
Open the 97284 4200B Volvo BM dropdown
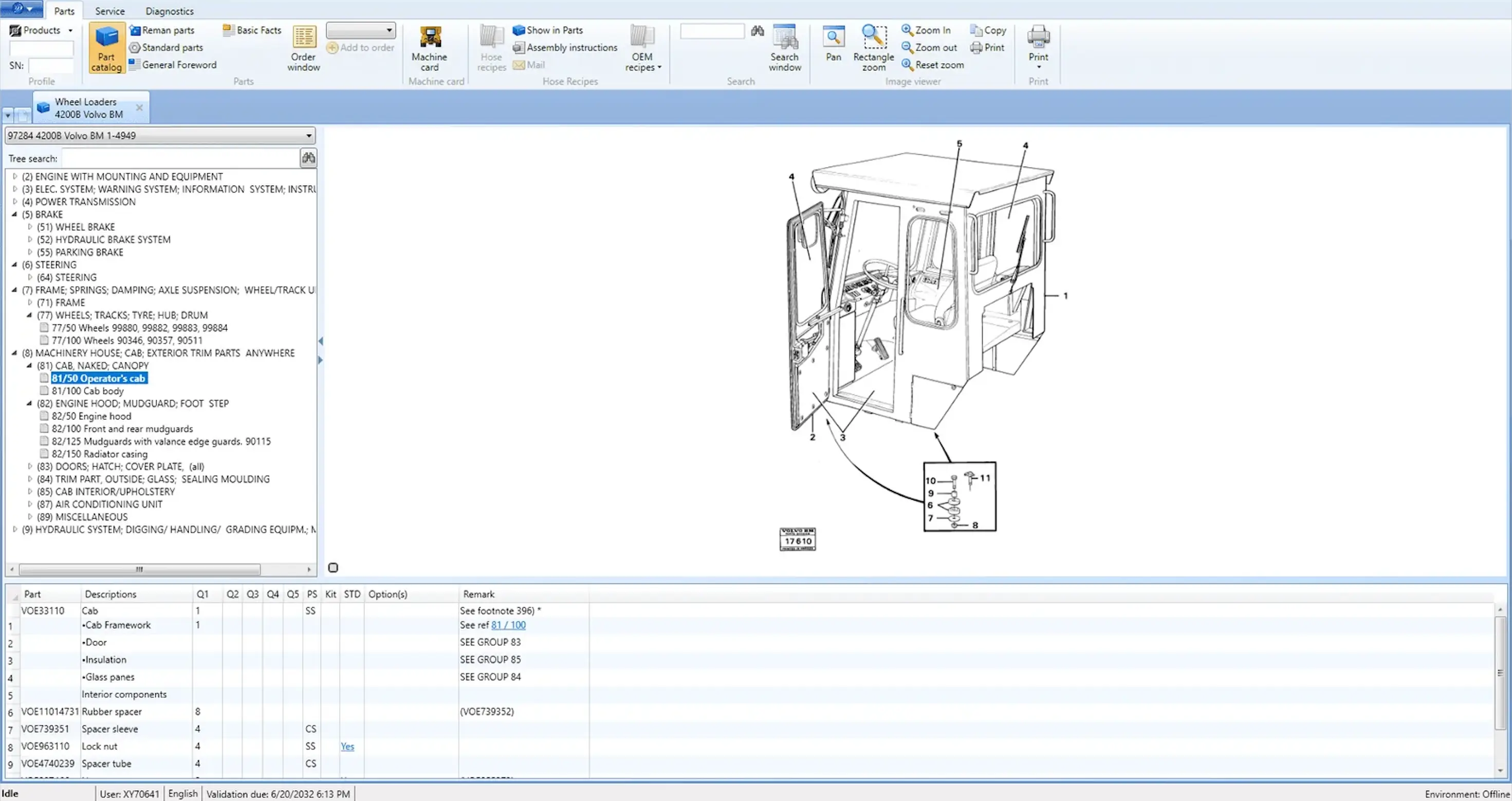click(x=309, y=136)
